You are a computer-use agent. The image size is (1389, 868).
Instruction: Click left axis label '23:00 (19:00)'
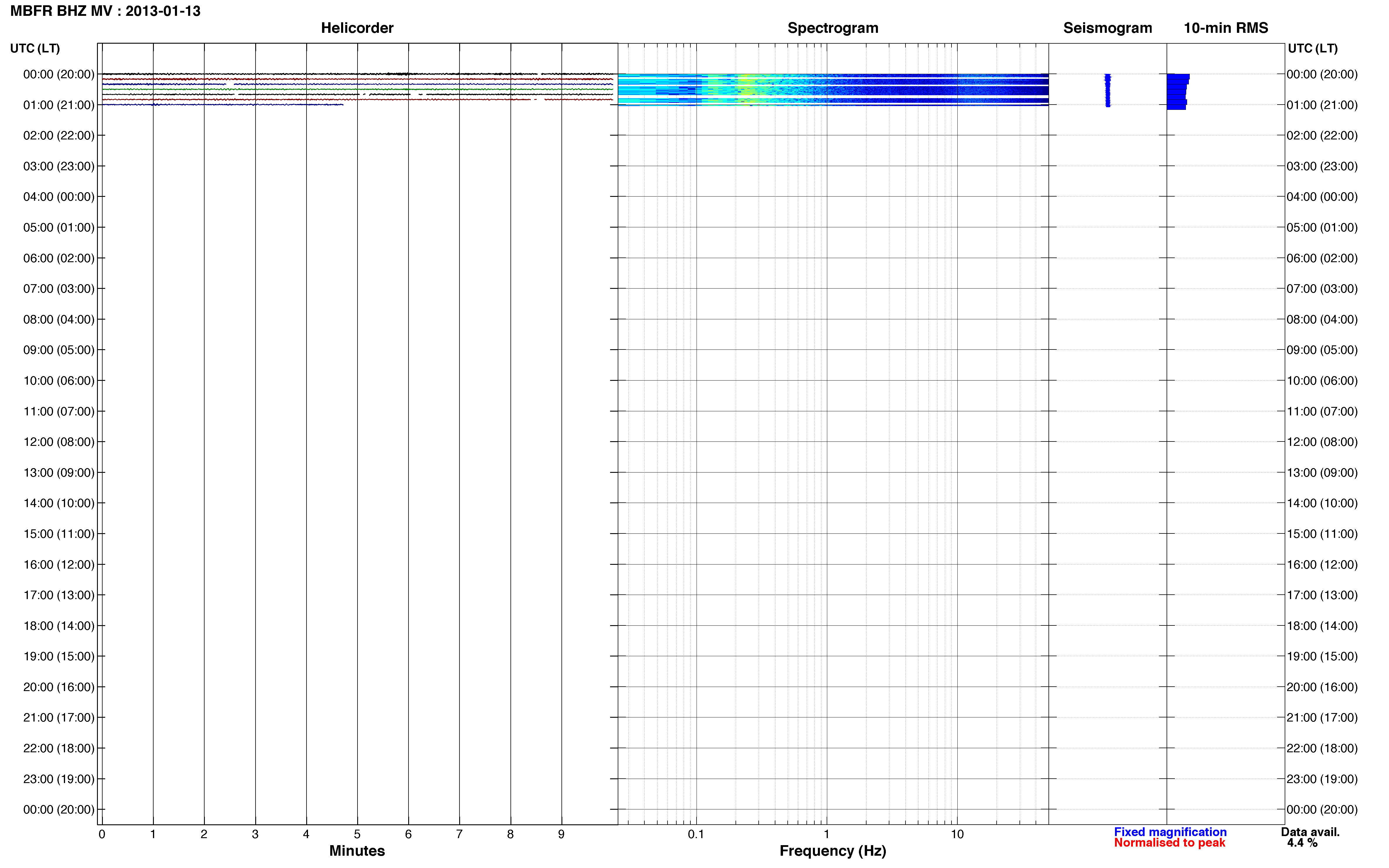pyautogui.click(x=59, y=779)
